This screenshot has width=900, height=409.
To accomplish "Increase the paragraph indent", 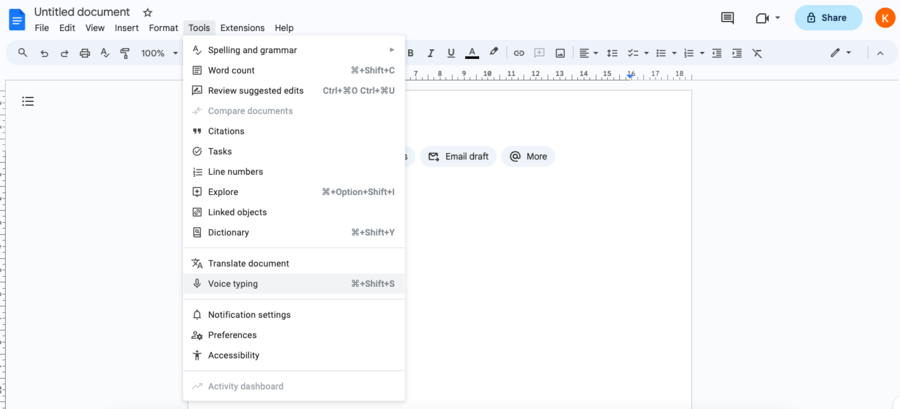I will [x=737, y=53].
